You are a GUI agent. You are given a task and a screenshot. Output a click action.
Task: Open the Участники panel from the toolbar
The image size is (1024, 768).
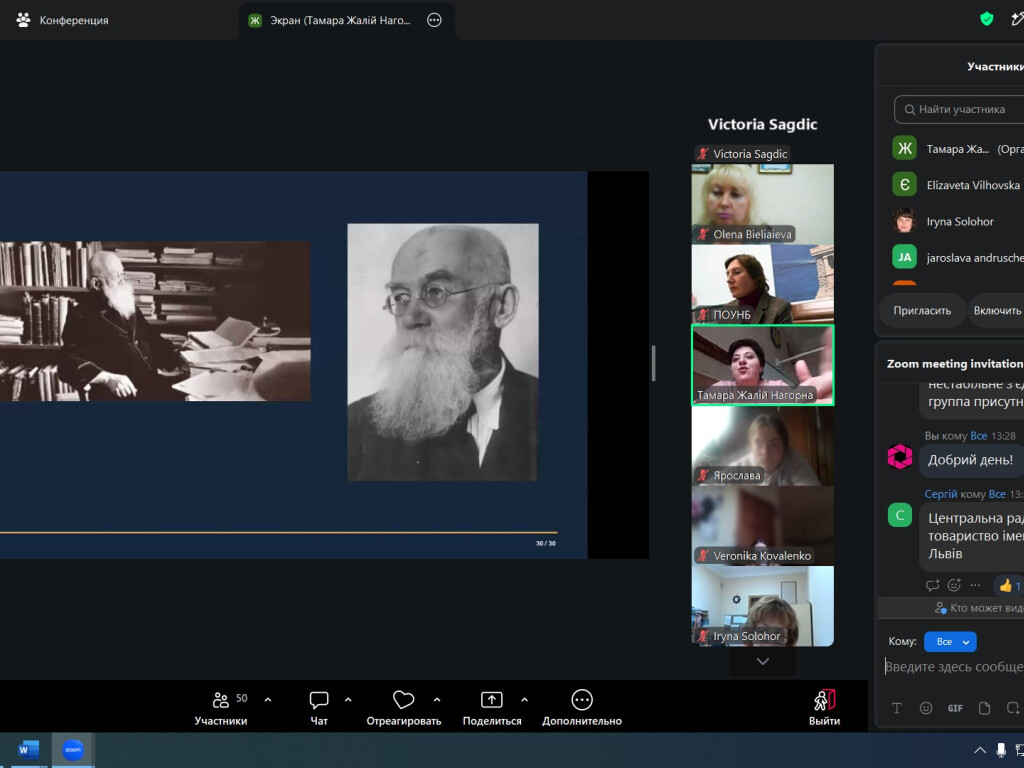pos(221,708)
